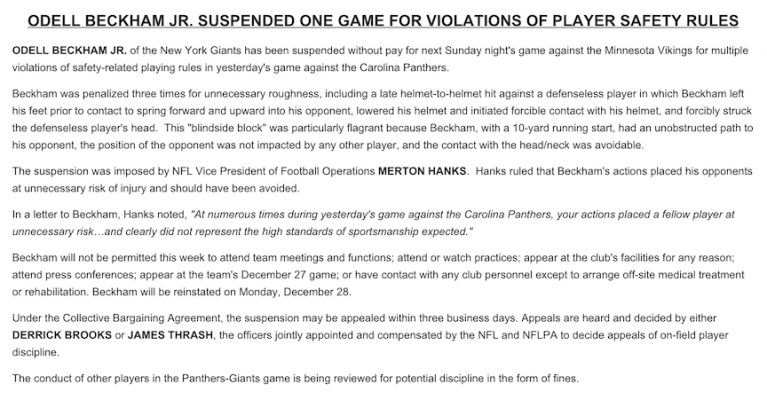Click the bold name MERTON HANKS
Screen dimensions: 767x400
click(422, 171)
